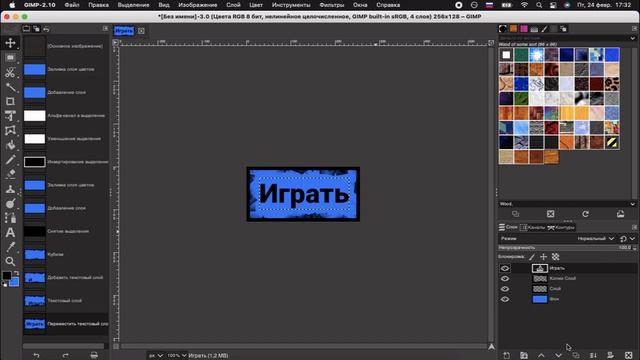Expand the Wood tag assignment dropdown
The image size is (640, 360).
pos(633,204)
